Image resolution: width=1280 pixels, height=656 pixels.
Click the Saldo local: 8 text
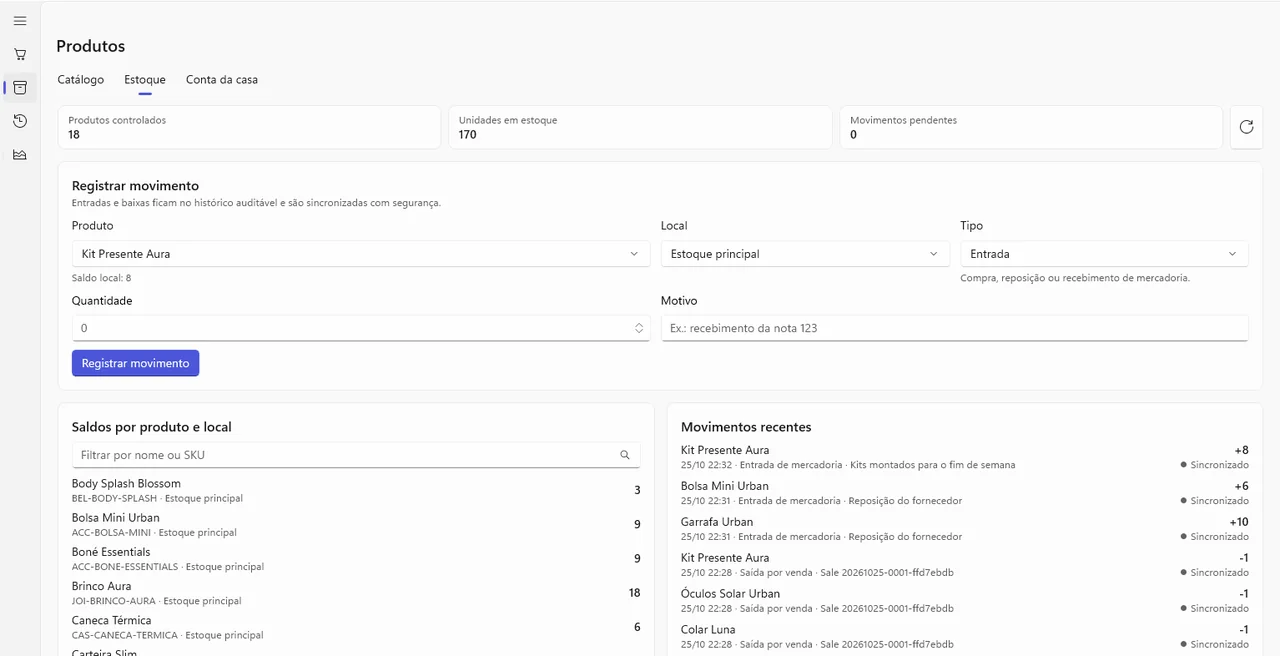[102, 278]
